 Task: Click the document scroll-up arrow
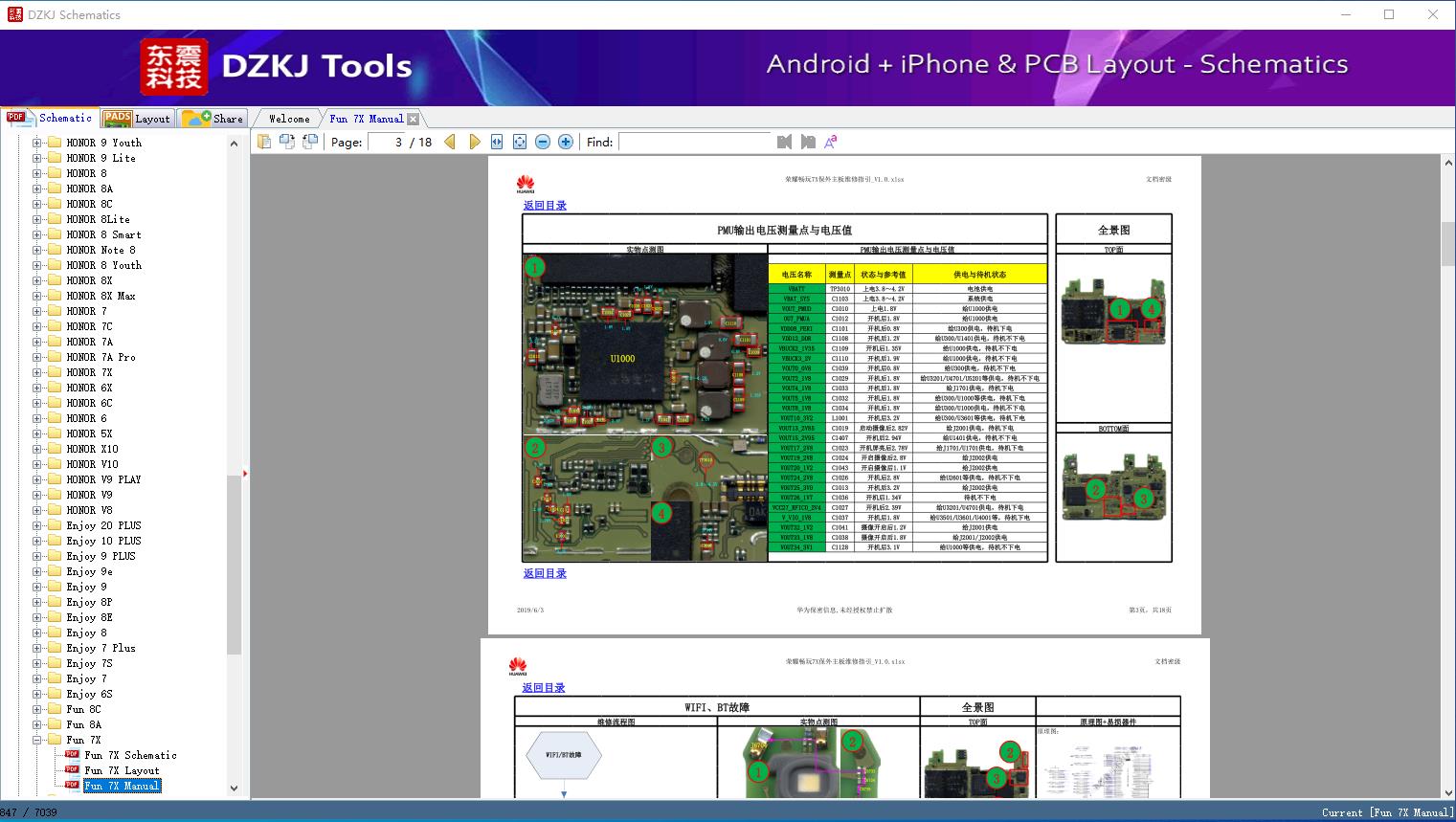(1447, 164)
